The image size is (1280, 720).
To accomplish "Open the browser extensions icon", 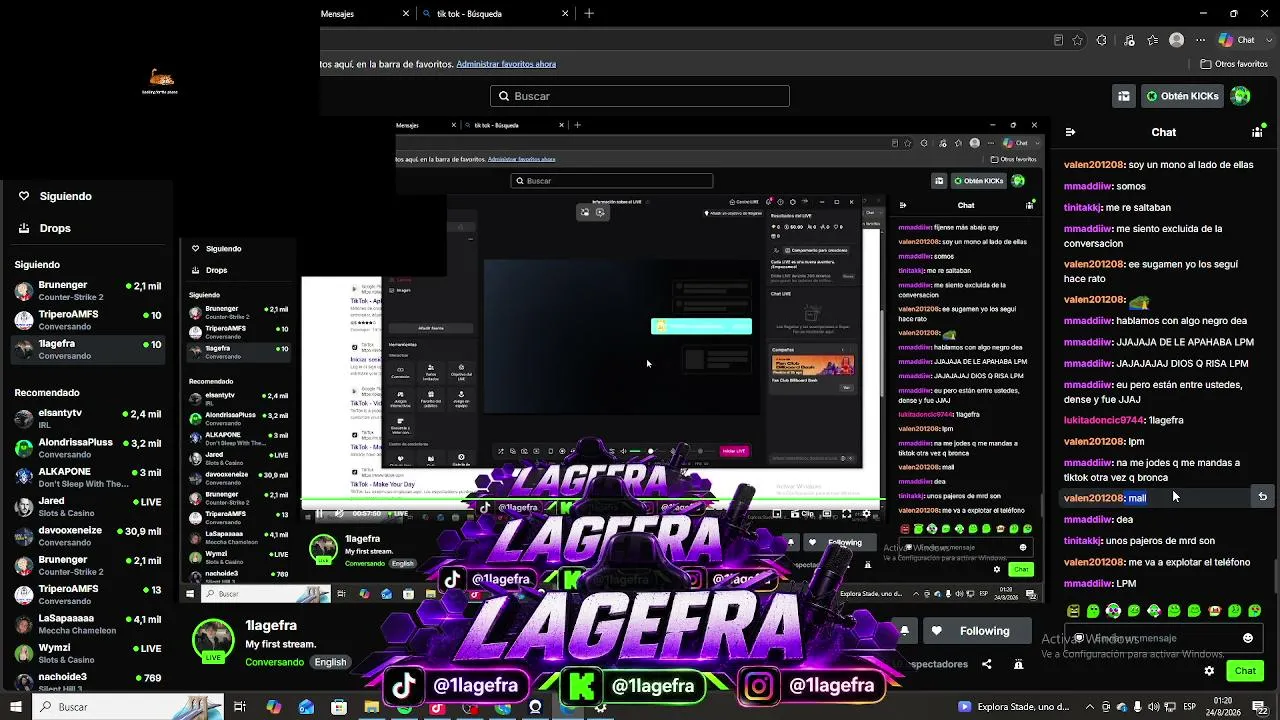I will click(1102, 40).
